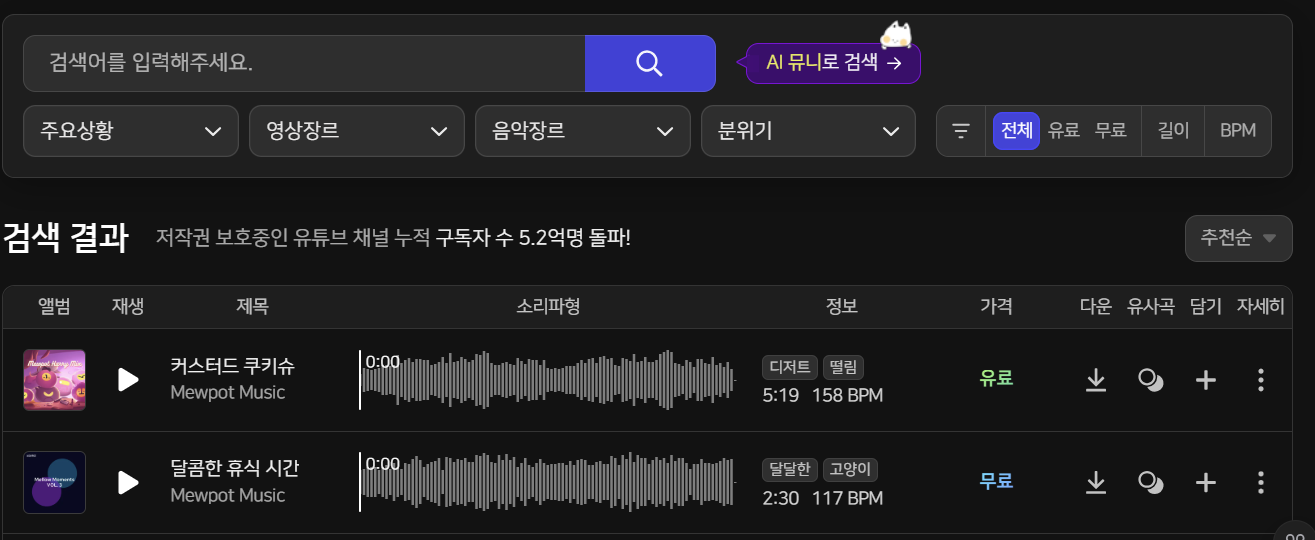This screenshot has width=1315, height=540.
Task: Expand the 주요상황 dropdown
Action: pyautogui.click(x=130, y=131)
